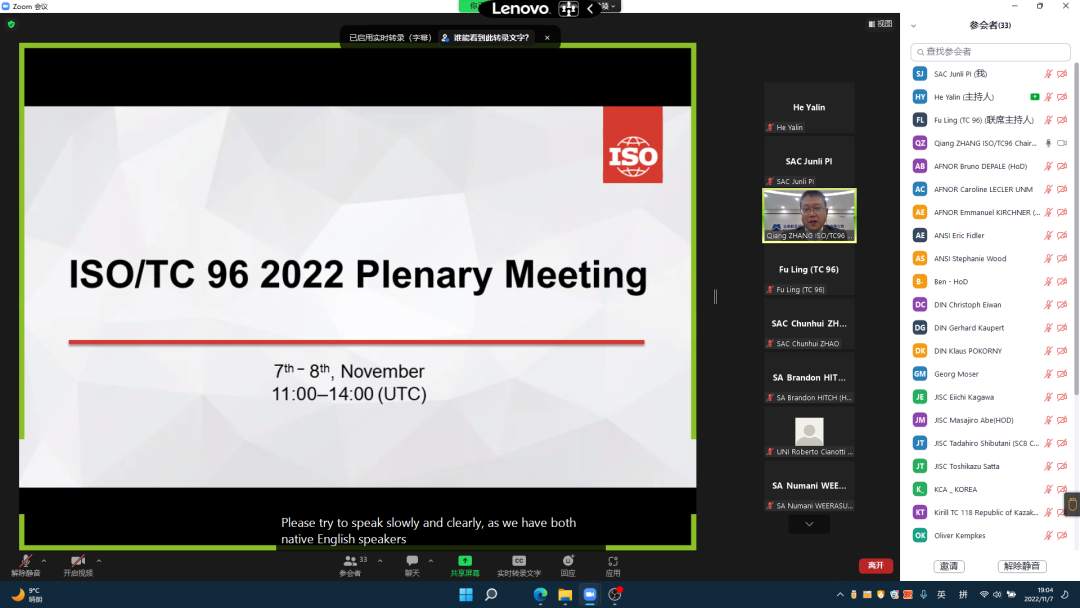1080x608 pixels.
Task: Click the green encryption shield icon
Action: tap(11, 24)
